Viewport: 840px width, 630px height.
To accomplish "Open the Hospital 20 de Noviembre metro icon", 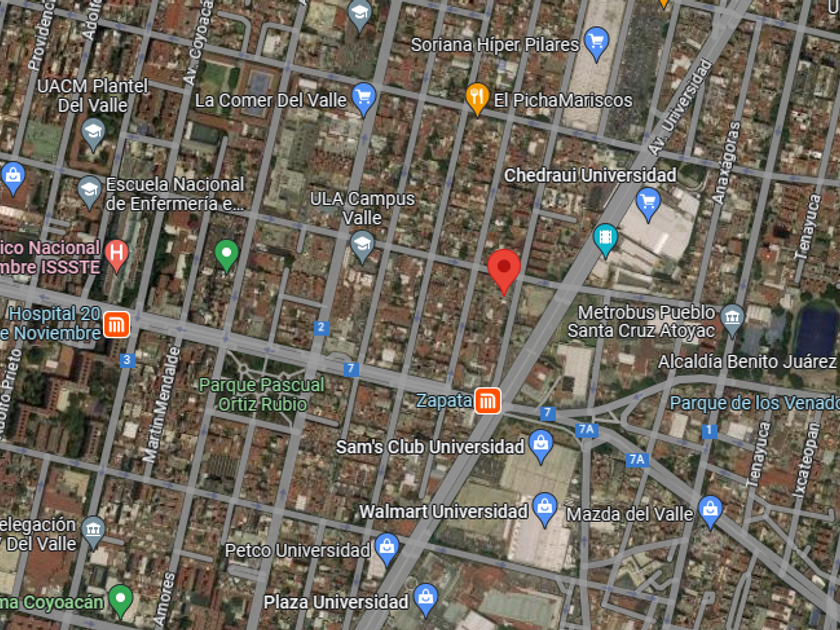I will [116, 325].
